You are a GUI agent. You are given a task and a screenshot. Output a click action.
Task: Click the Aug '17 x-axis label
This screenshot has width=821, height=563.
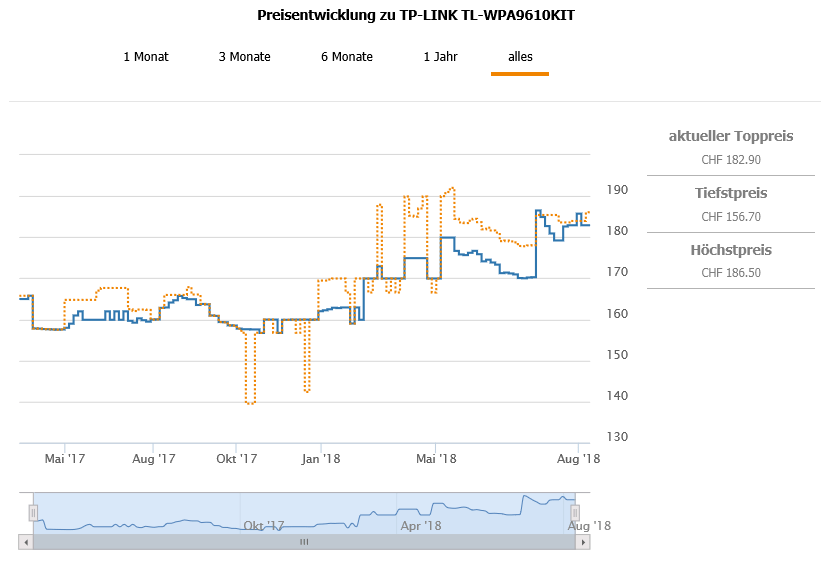coord(154,459)
